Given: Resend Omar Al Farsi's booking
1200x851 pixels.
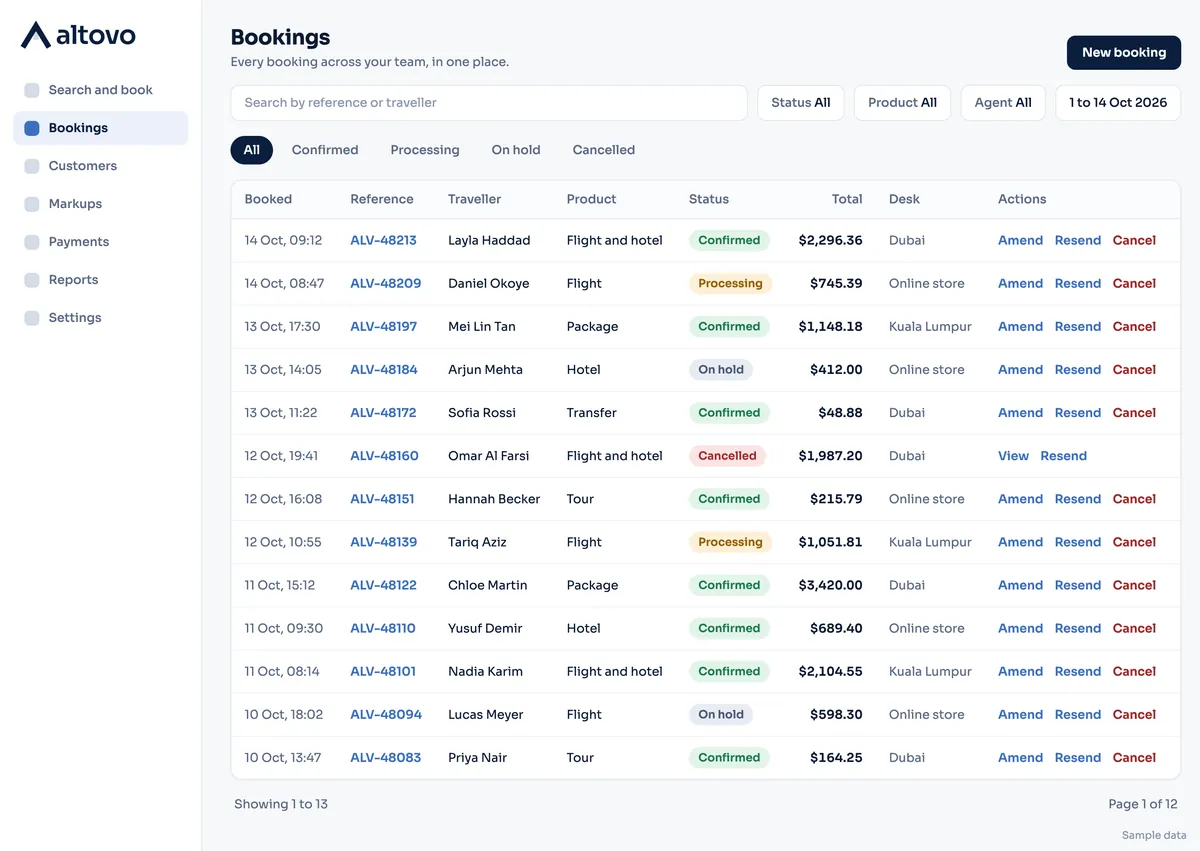Looking at the screenshot, I should [1063, 456].
